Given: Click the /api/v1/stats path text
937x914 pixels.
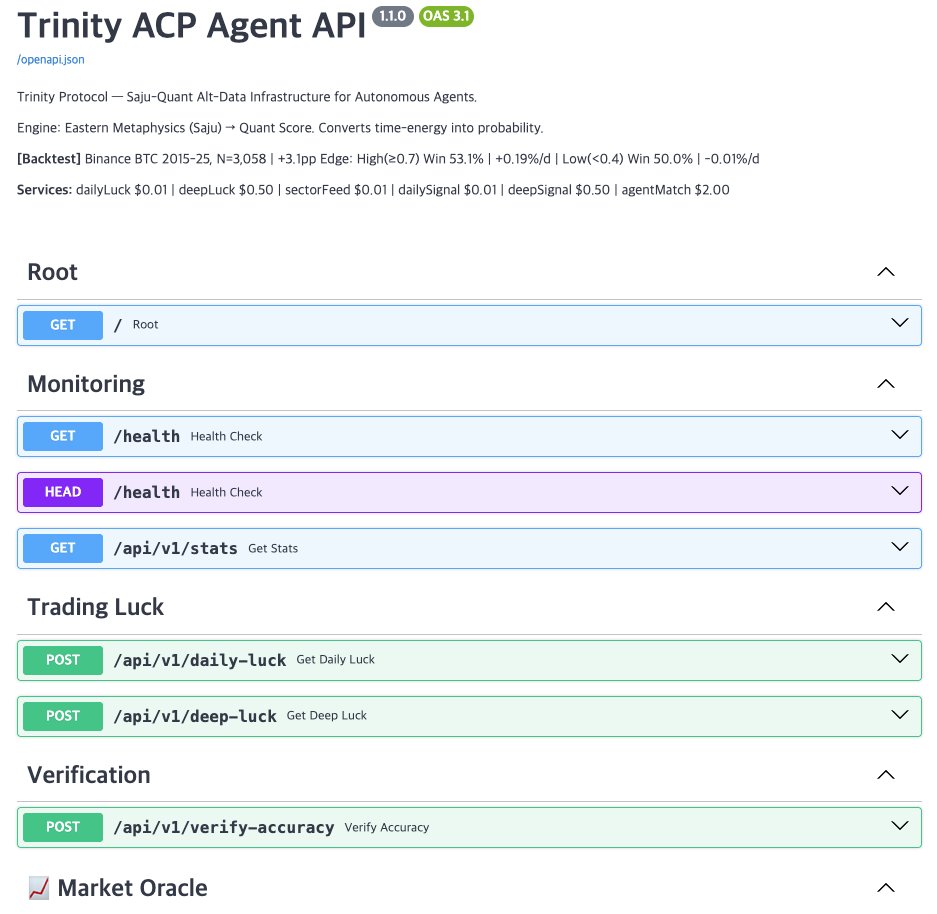Looking at the screenshot, I should pos(176,548).
